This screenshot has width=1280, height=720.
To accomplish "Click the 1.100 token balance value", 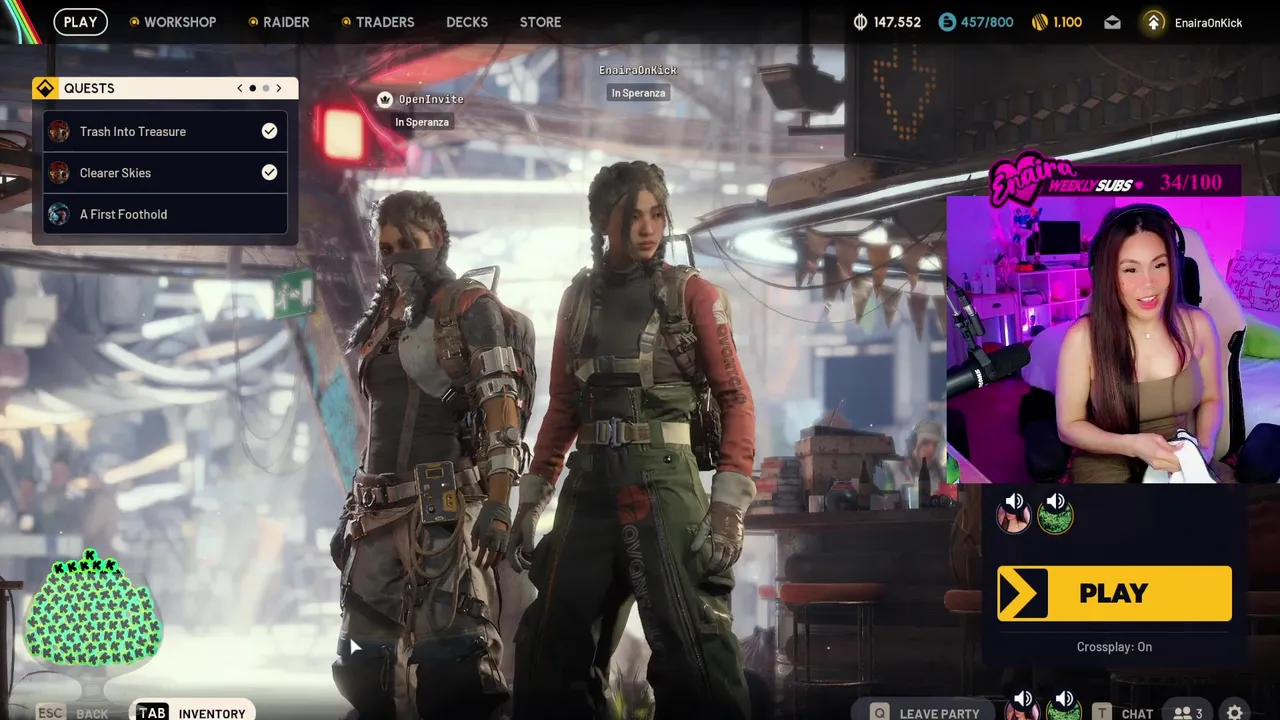I will (x=1068, y=22).
